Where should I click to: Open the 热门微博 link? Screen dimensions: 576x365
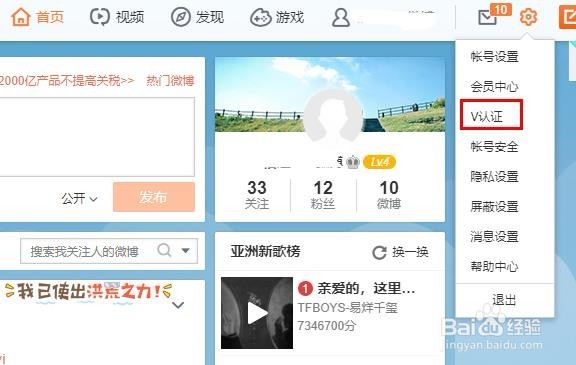tap(170, 80)
